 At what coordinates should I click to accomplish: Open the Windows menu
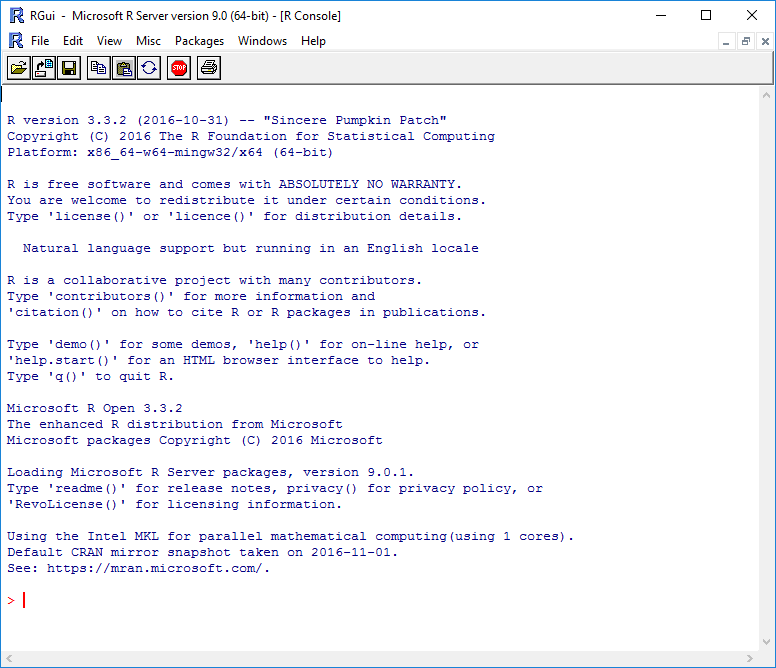[262, 41]
